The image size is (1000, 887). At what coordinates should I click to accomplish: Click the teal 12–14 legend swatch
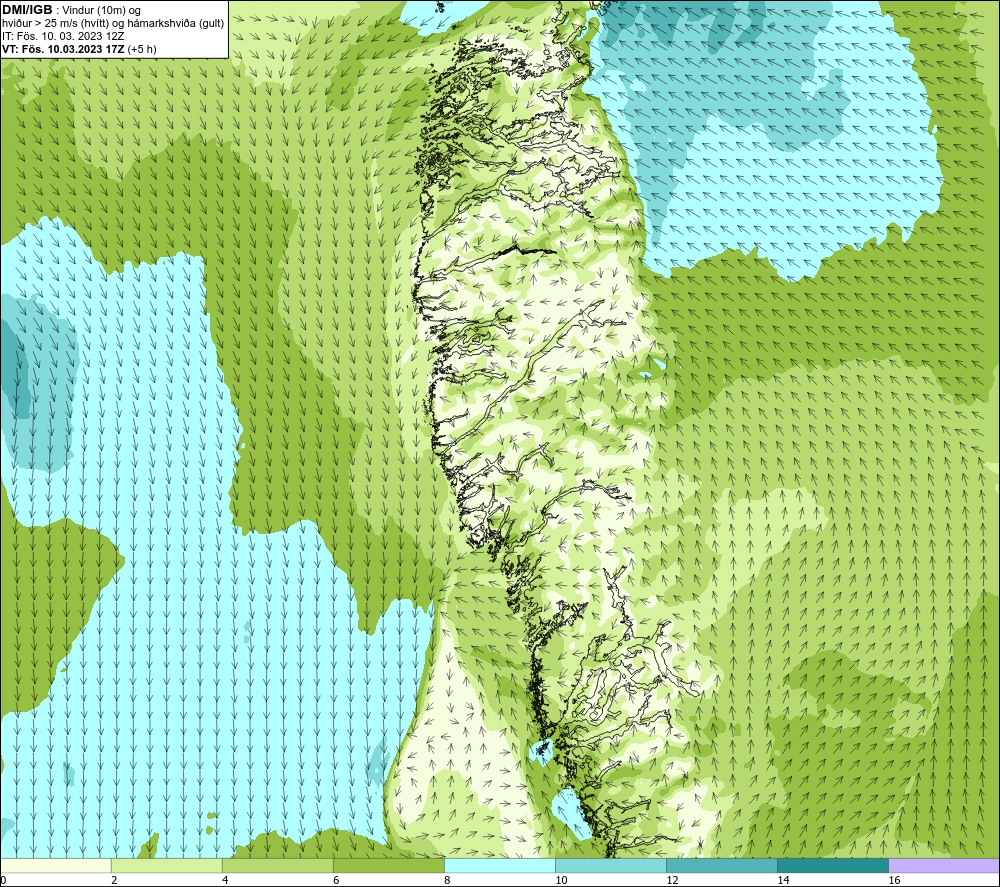(722, 866)
